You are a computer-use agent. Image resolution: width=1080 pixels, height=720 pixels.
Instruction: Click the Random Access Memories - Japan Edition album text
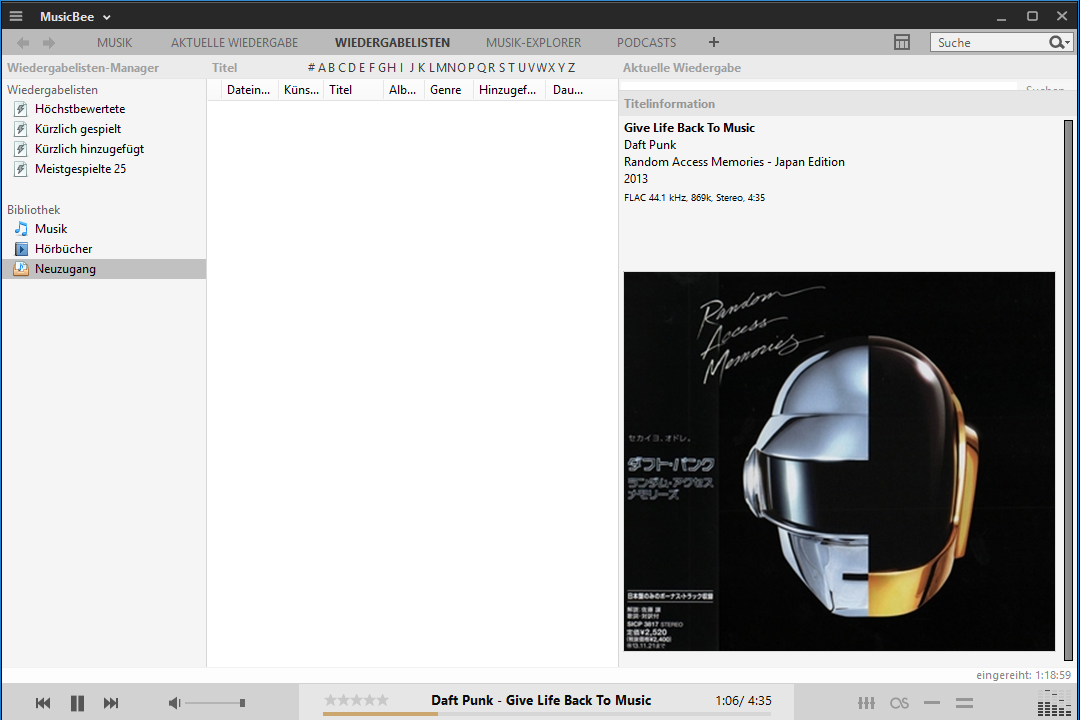[x=734, y=162]
